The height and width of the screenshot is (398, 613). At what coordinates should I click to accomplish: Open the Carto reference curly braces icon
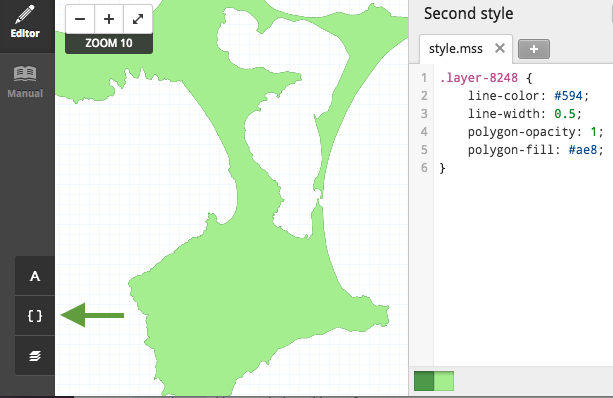(35, 316)
